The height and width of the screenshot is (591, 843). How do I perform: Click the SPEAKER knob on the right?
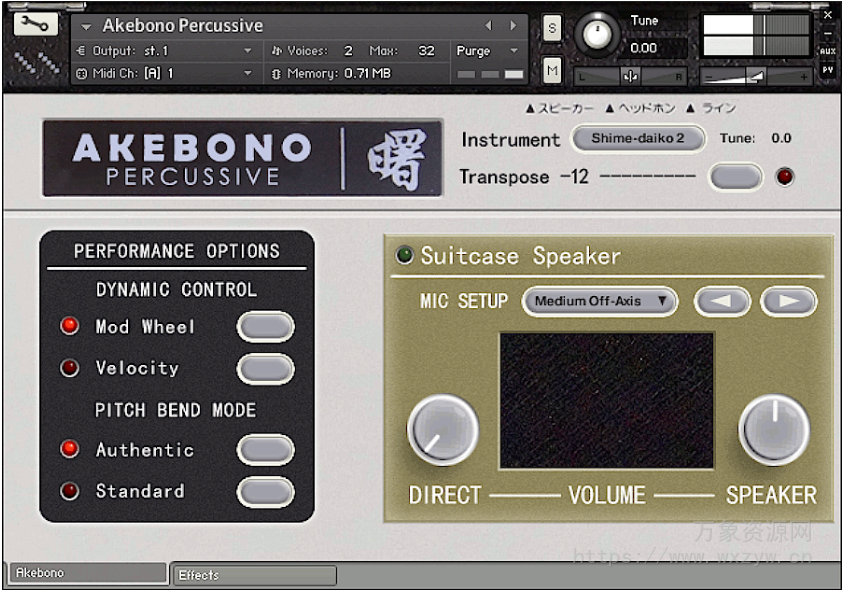coord(774,430)
